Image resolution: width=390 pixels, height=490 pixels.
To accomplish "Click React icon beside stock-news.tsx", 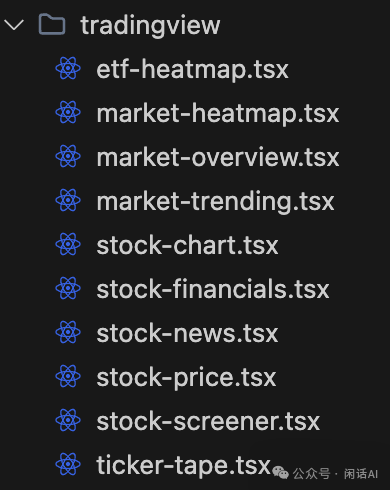I will pos(68,332).
